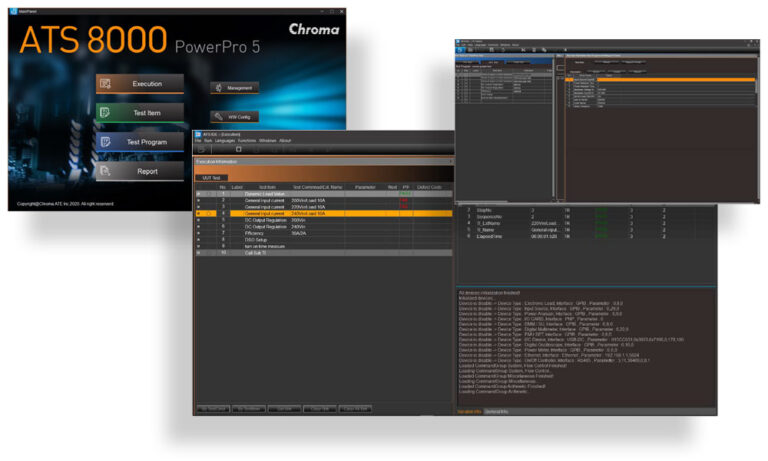Click the Management gear icon
This screenshot has height=461, width=768.
(x=218, y=88)
